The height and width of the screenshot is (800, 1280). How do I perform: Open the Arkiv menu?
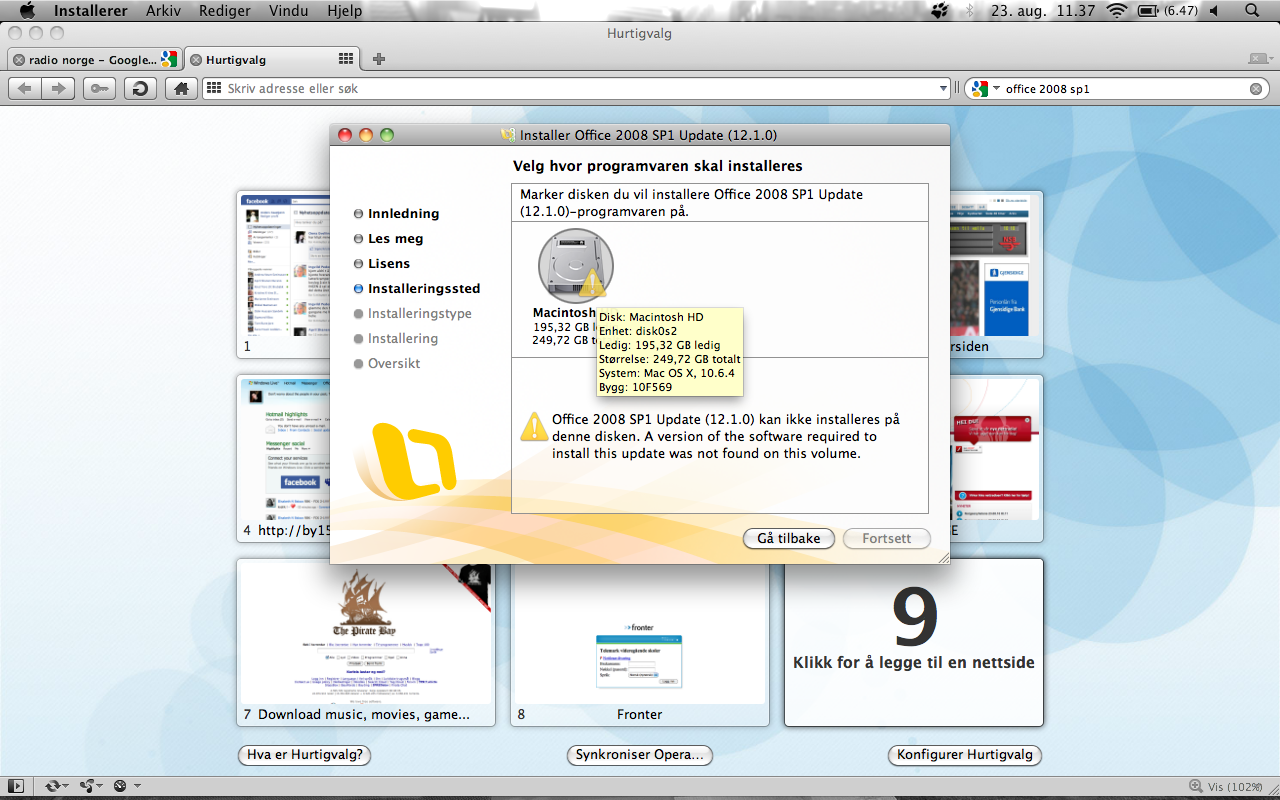pyautogui.click(x=164, y=11)
